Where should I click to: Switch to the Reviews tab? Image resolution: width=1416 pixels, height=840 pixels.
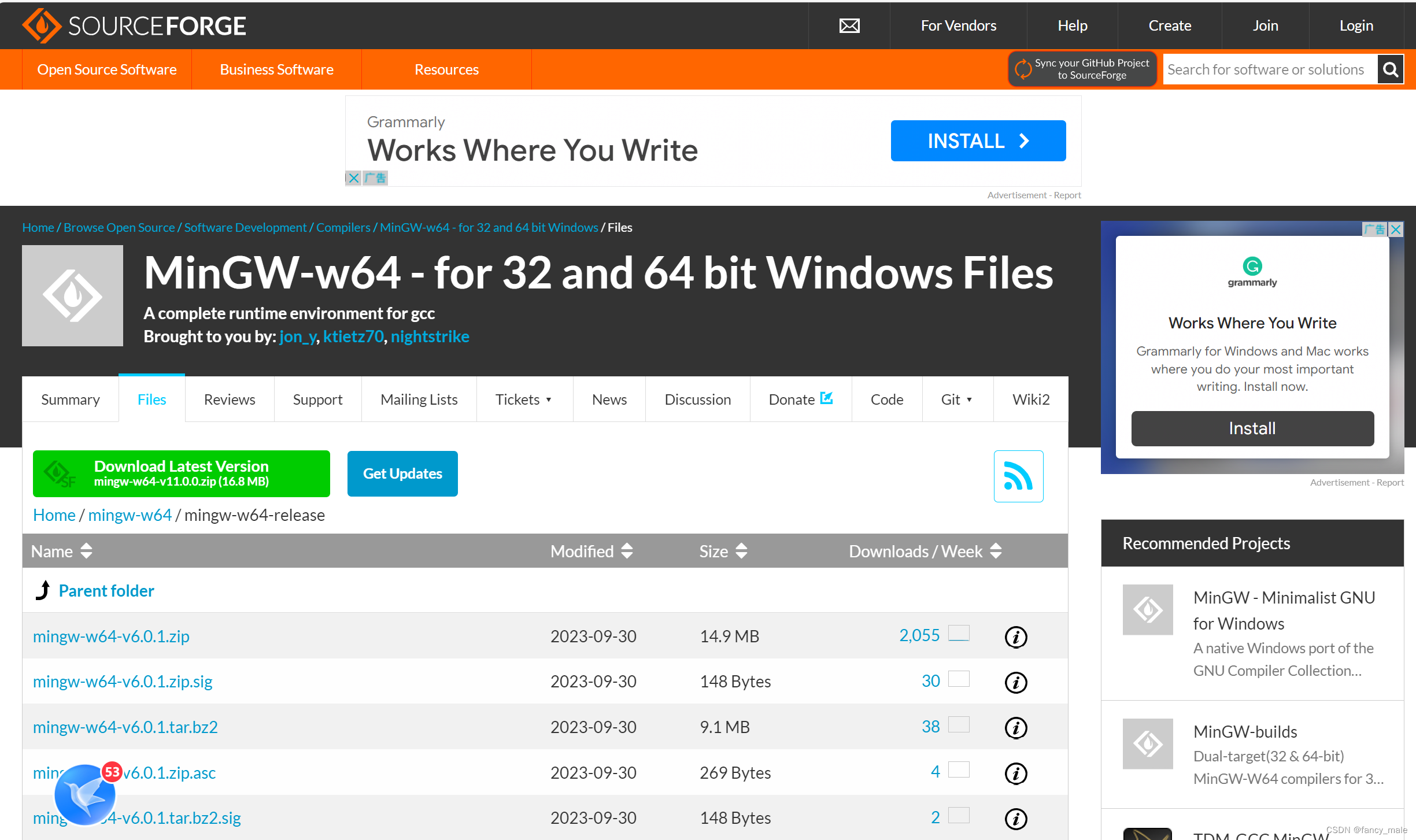coord(230,399)
